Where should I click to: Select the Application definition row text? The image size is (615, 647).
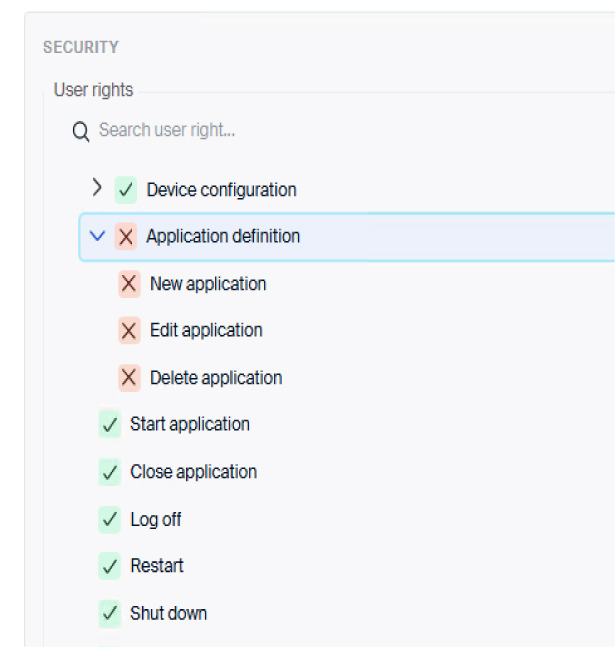(x=223, y=237)
